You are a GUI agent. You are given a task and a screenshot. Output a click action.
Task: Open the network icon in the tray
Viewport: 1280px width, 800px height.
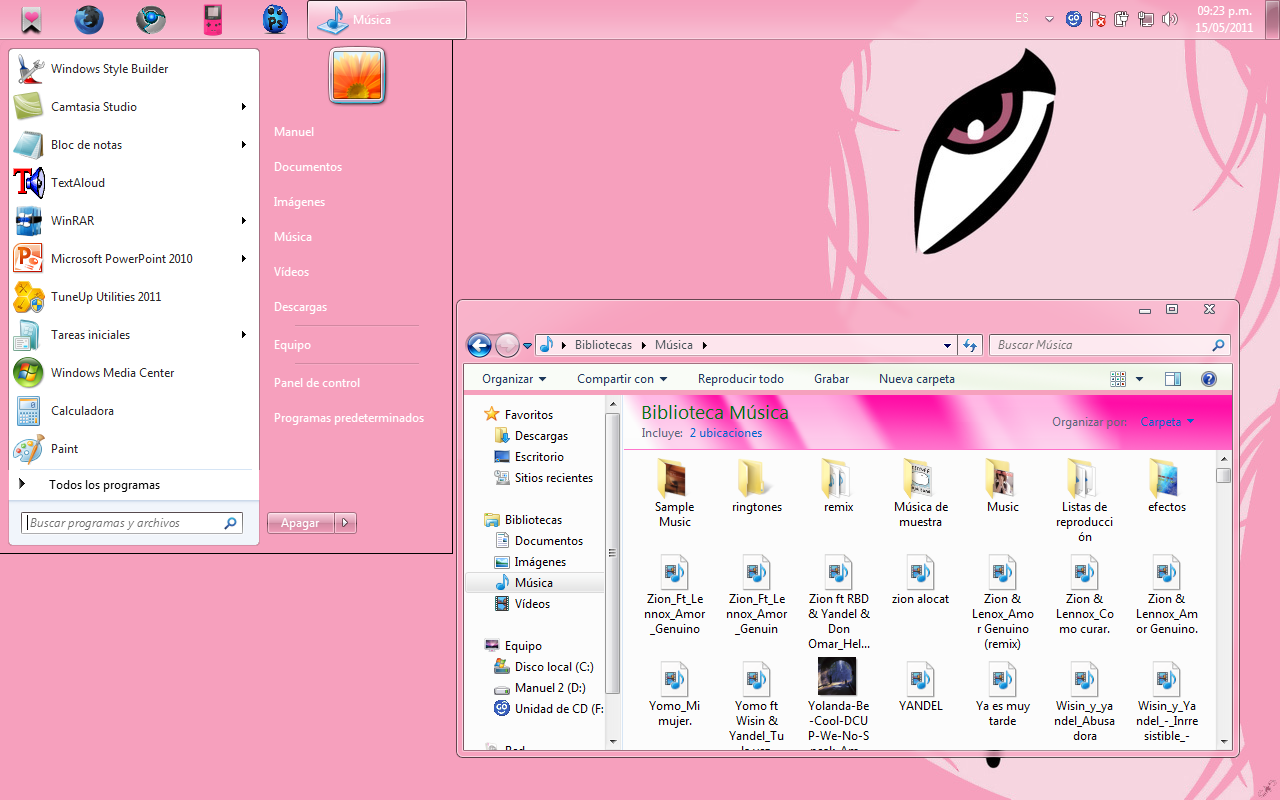(x=1146, y=18)
